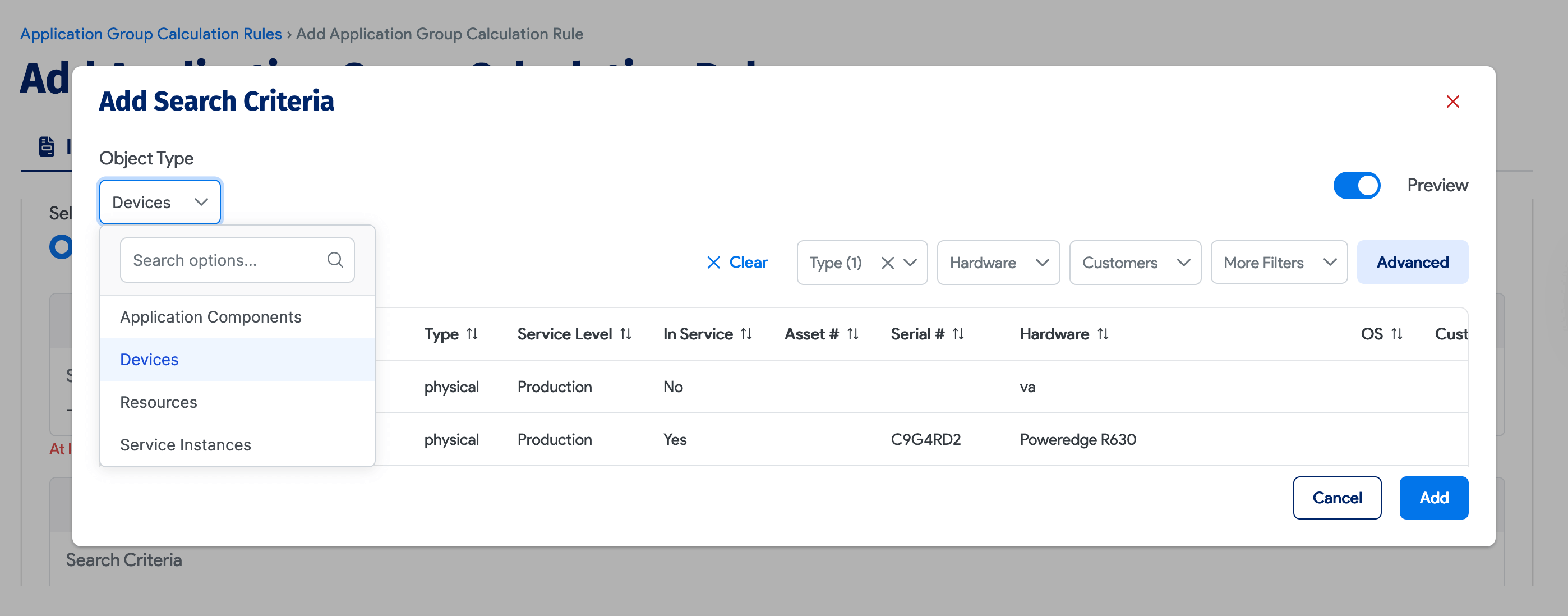Image resolution: width=1568 pixels, height=616 pixels.
Task: Pick Resources in the object type list
Action: tap(158, 402)
